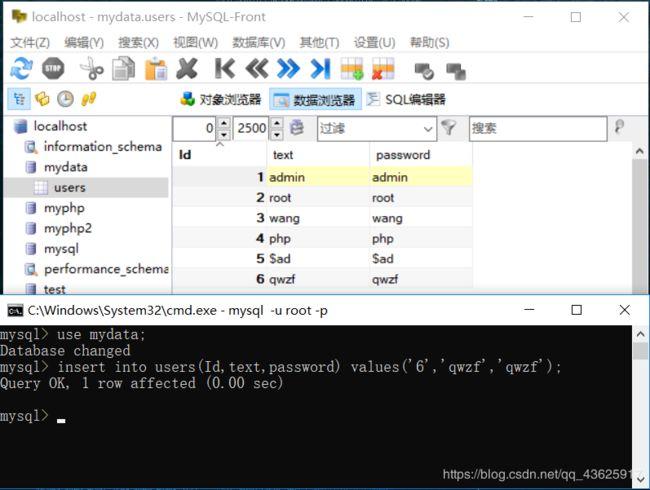Select the 'php' cell in text column

pos(318,238)
